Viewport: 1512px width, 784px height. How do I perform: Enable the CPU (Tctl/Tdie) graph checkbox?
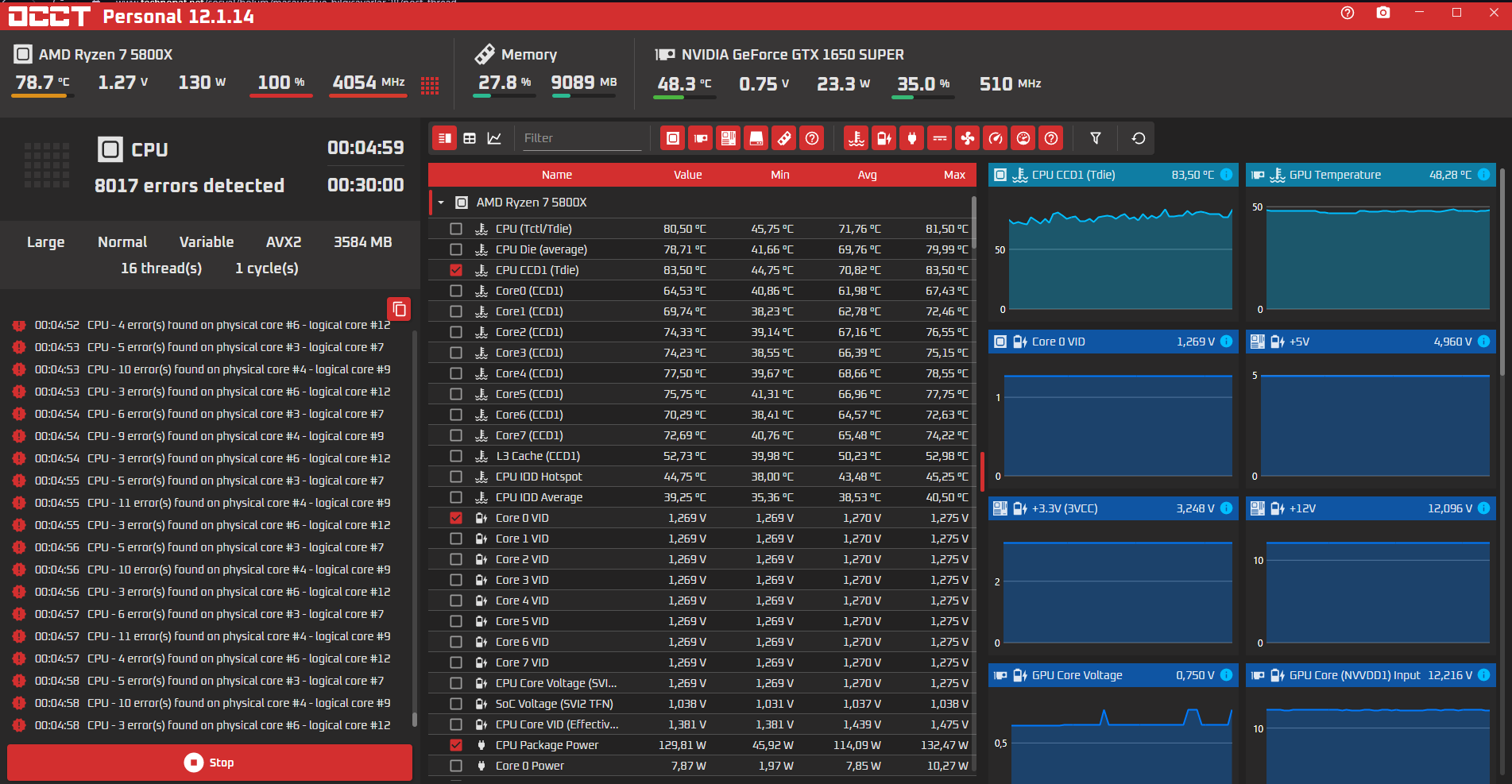pyautogui.click(x=456, y=229)
